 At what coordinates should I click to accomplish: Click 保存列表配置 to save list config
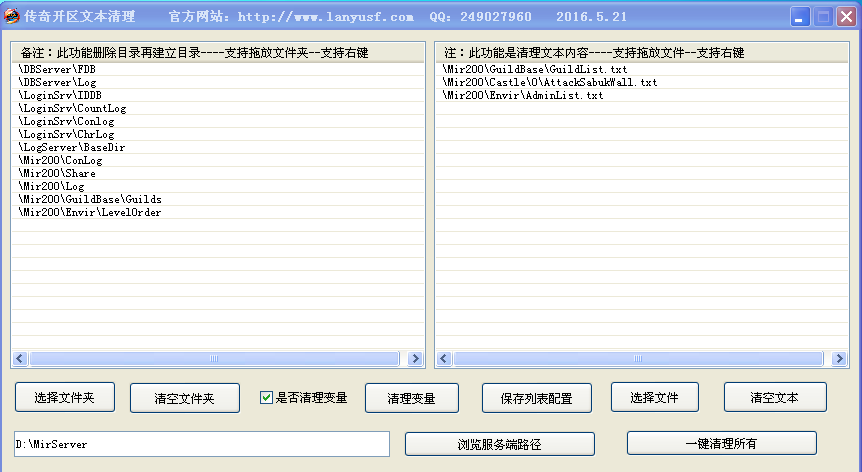point(536,398)
